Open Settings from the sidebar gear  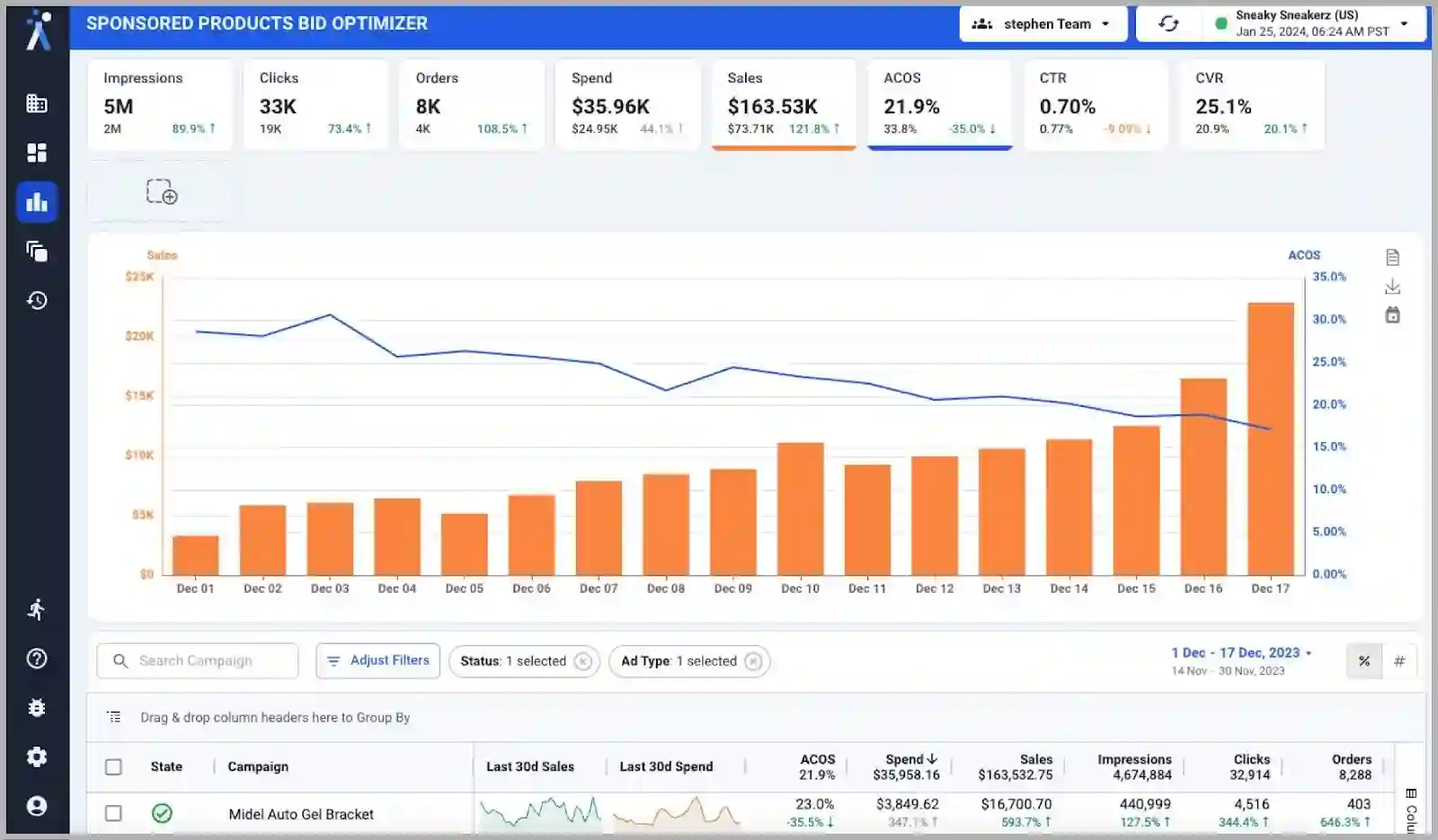pos(37,756)
